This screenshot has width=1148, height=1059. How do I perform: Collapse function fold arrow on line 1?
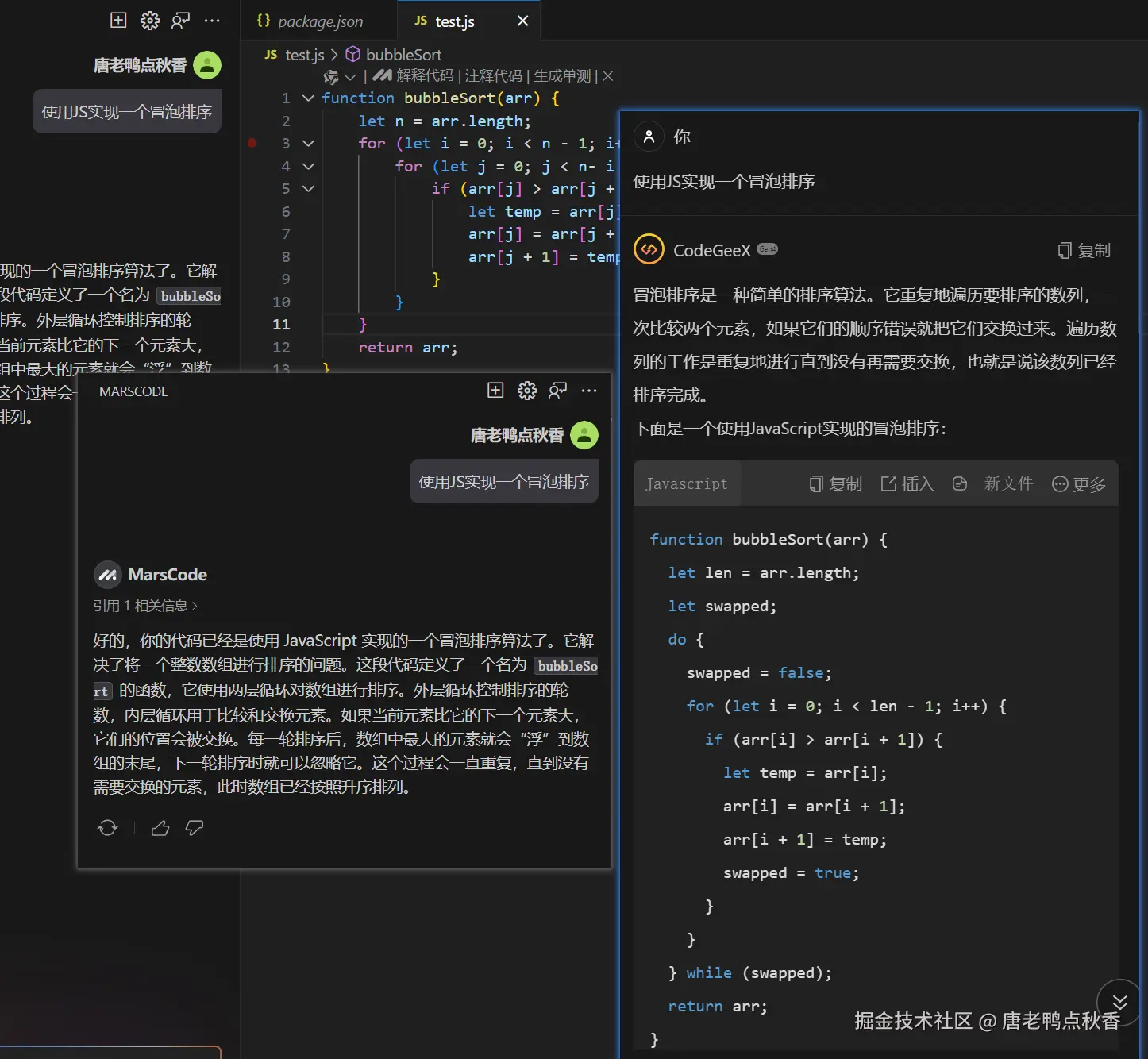tap(309, 98)
